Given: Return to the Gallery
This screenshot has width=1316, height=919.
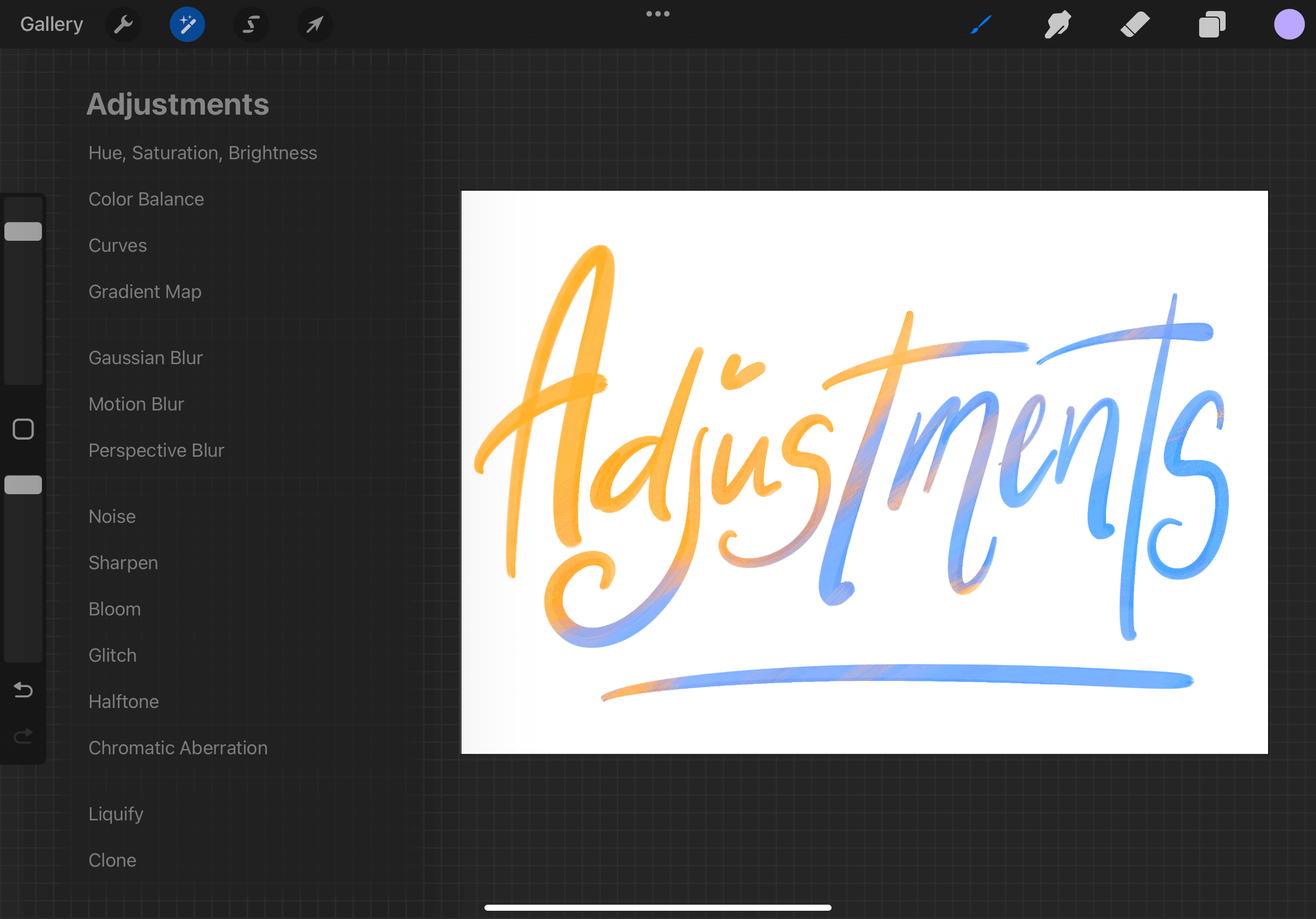Looking at the screenshot, I should (52, 25).
